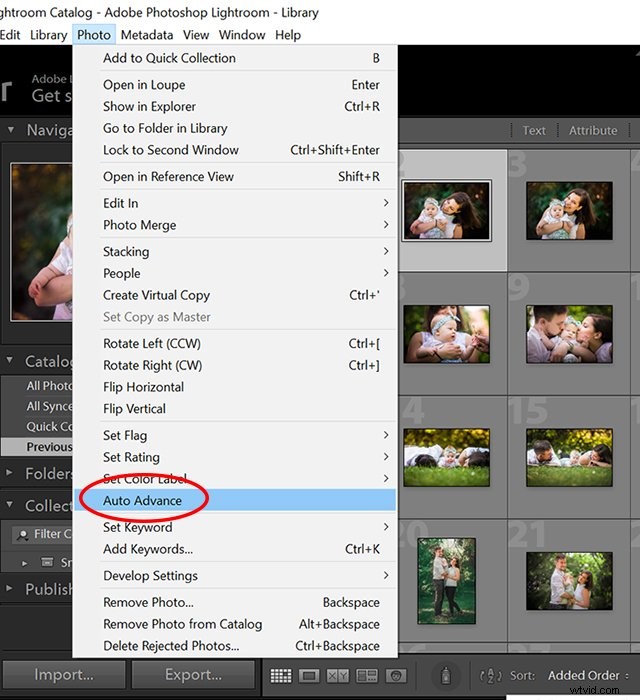The width and height of the screenshot is (640, 700).
Task: Choose Rotate Left (CCW)
Action: [x=235, y=344]
